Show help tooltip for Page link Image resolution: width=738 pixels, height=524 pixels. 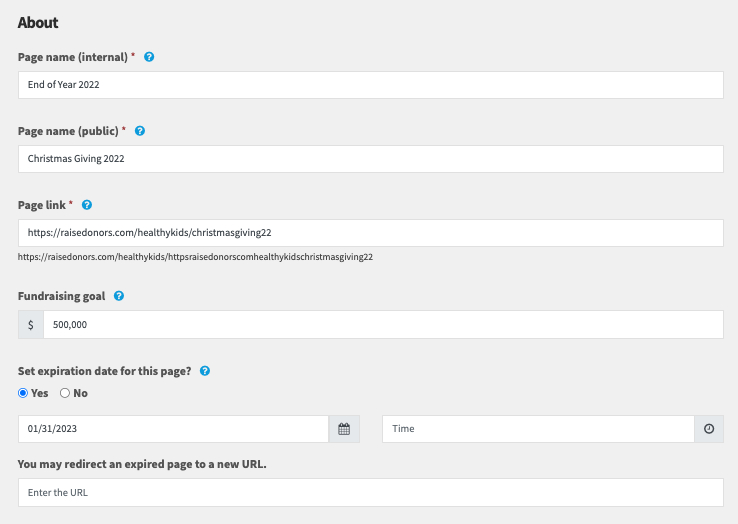pos(87,205)
